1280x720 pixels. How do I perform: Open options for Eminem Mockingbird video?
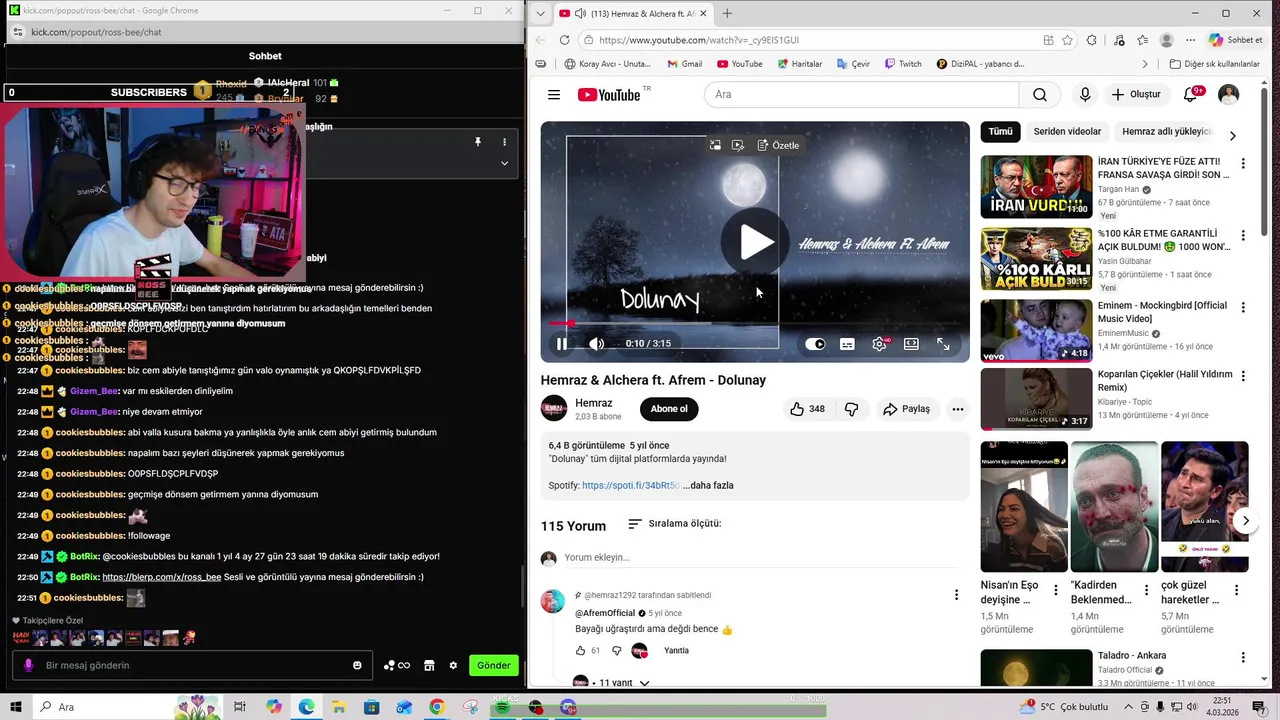coord(1243,307)
